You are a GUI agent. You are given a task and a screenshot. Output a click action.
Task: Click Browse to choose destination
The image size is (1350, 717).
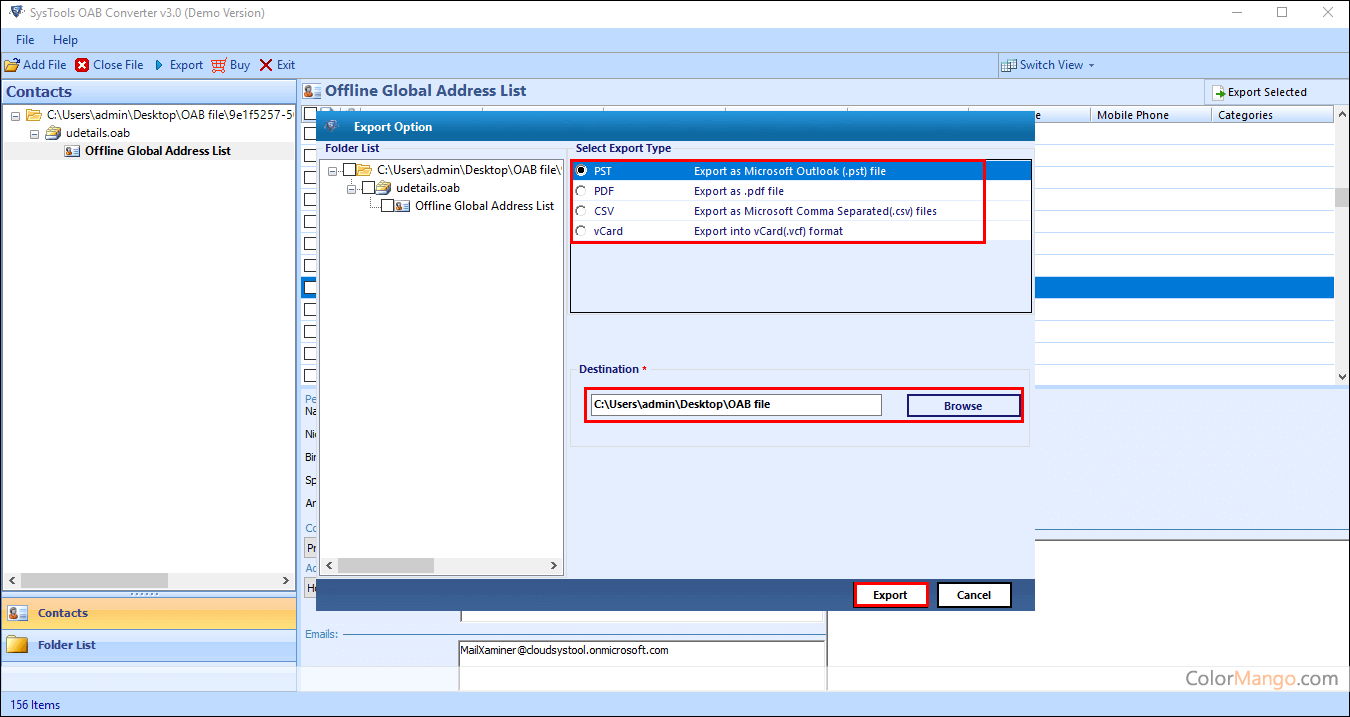click(963, 406)
